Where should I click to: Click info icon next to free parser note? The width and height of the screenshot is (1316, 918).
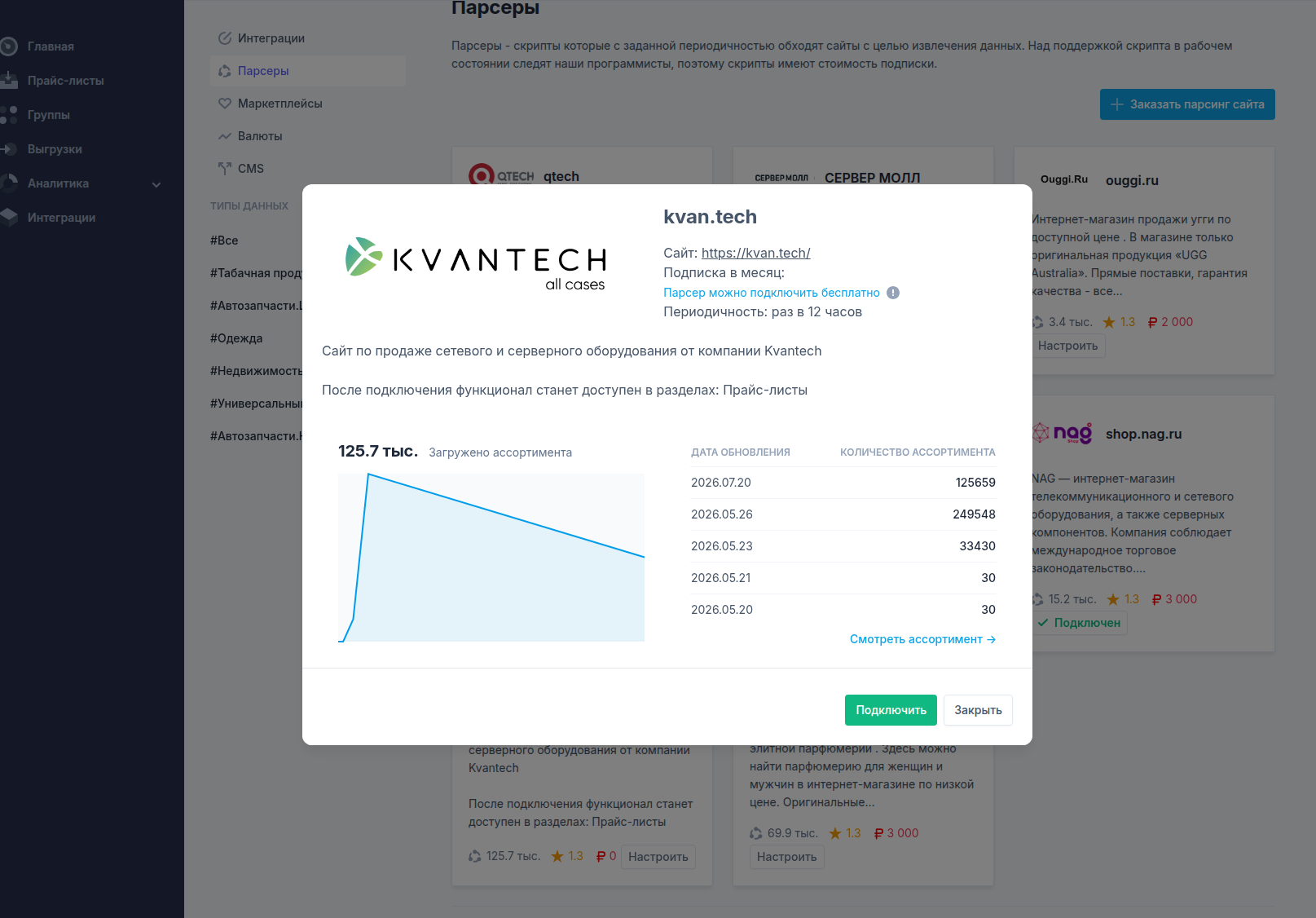[893, 293]
